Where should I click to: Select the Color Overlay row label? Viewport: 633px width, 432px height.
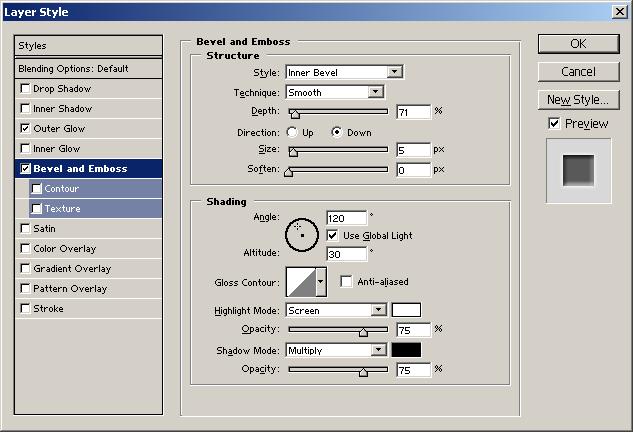(65, 248)
